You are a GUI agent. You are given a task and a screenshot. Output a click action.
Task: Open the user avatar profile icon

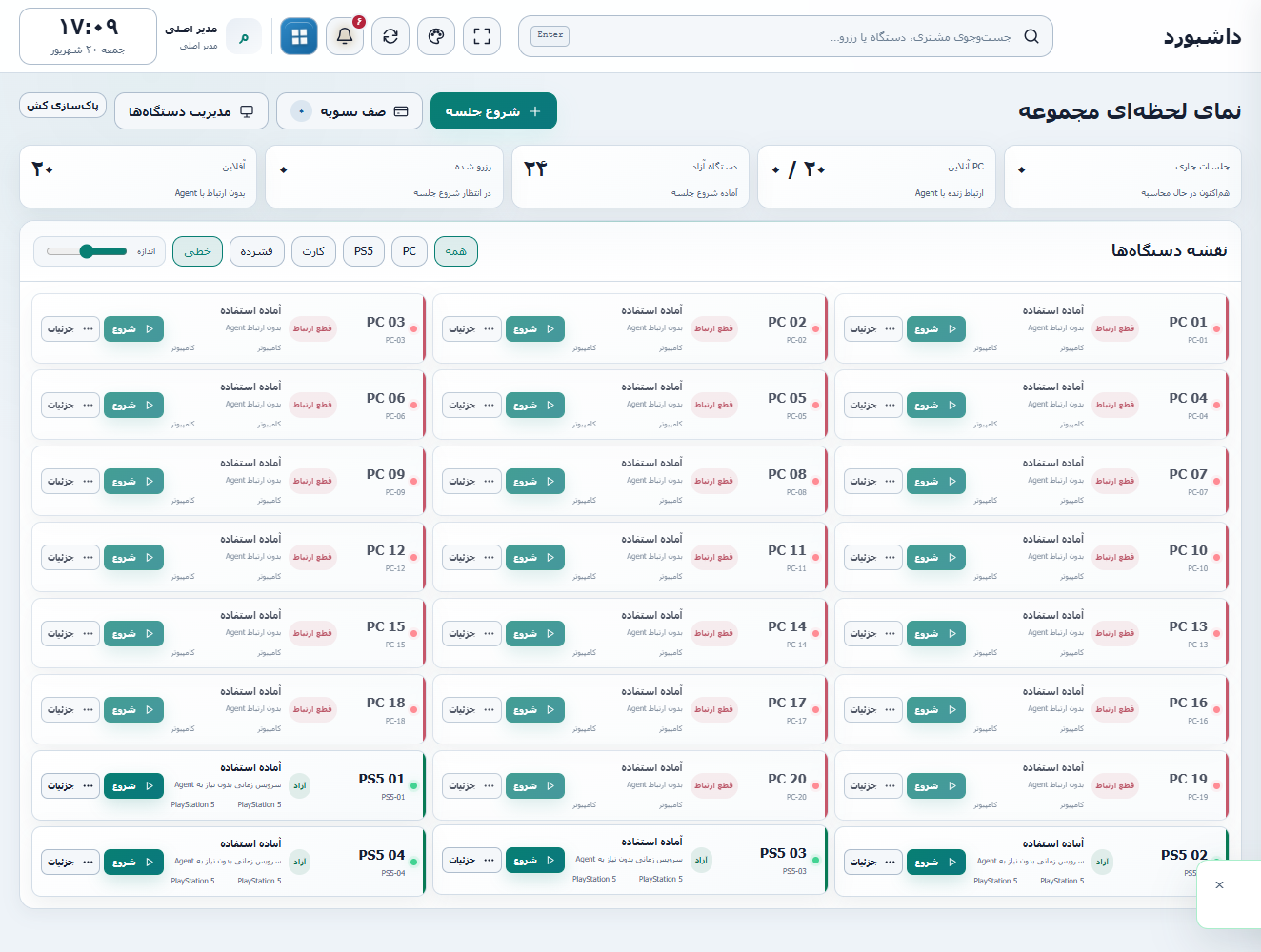pos(244,37)
